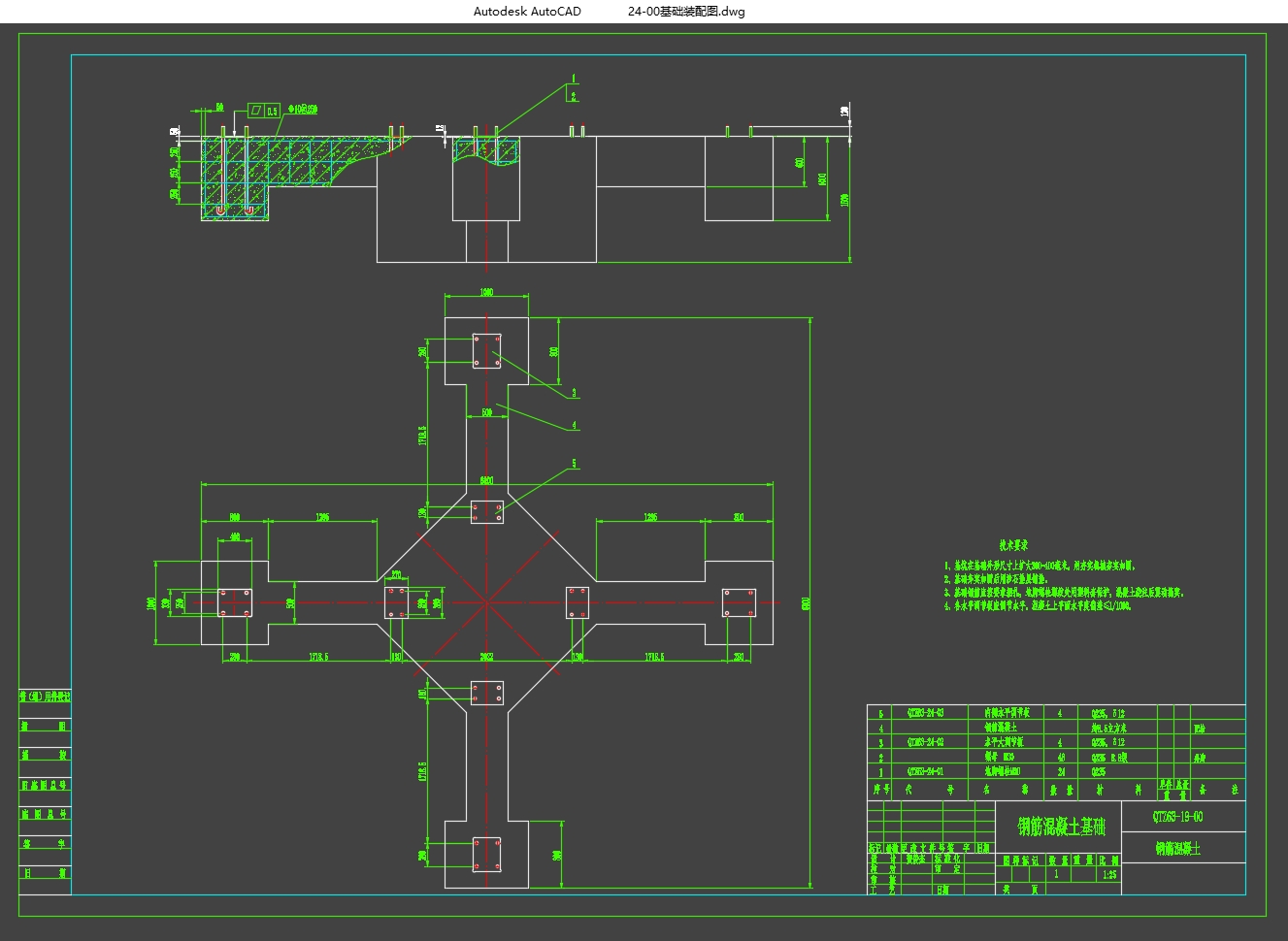Click the 24-00基础装配图.dwg file name in title

pos(686,12)
